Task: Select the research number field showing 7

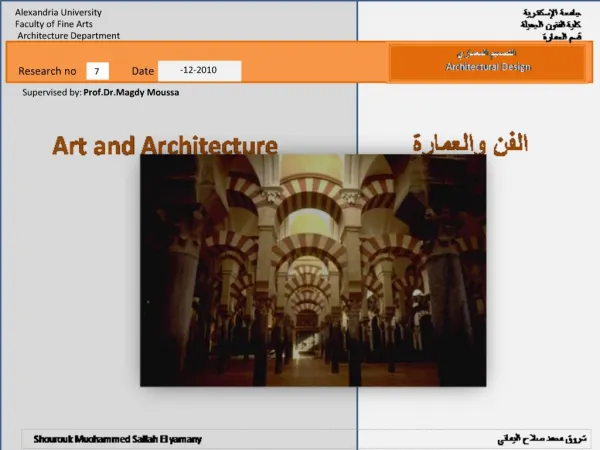Action: pyautogui.click(x=98, y=71)
